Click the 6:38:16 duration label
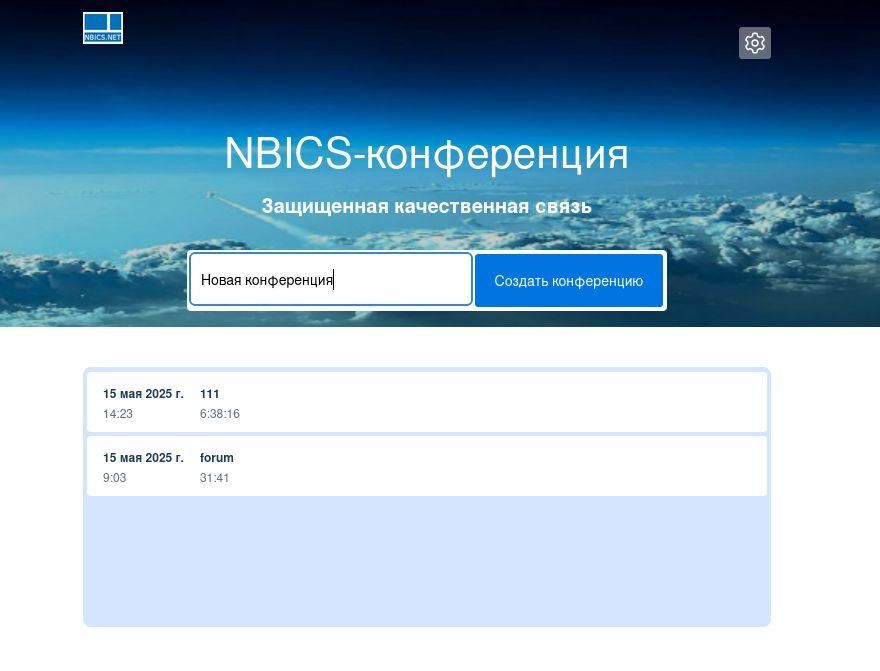The image size is (880, 671). (219, 414)
